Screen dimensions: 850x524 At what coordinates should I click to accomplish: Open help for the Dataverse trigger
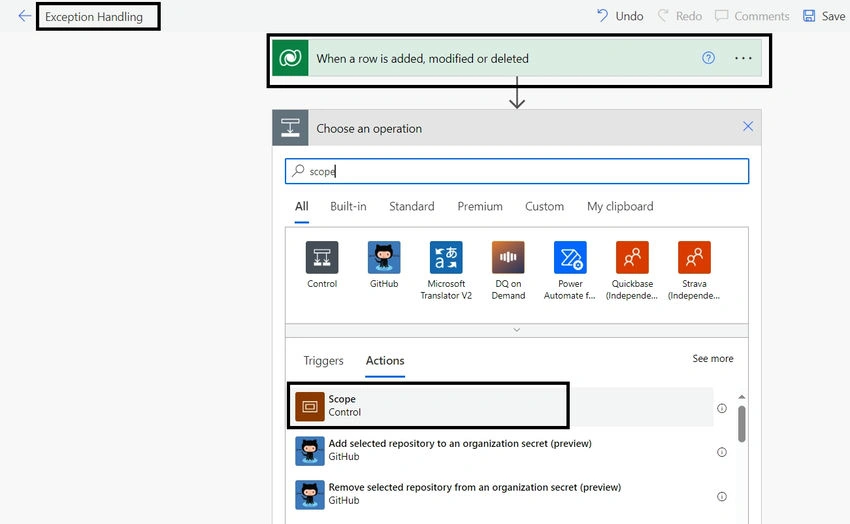(x=708, y=58)
